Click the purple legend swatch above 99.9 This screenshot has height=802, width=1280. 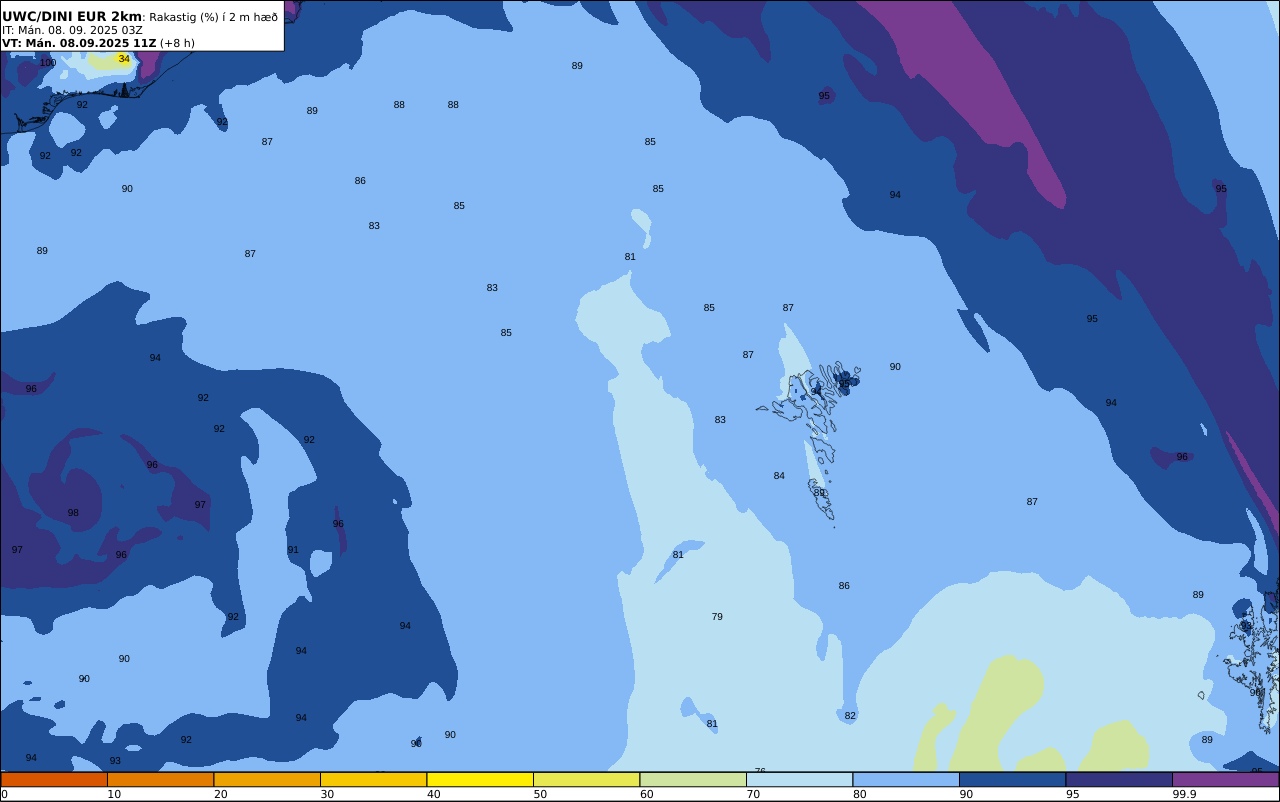1225,779
